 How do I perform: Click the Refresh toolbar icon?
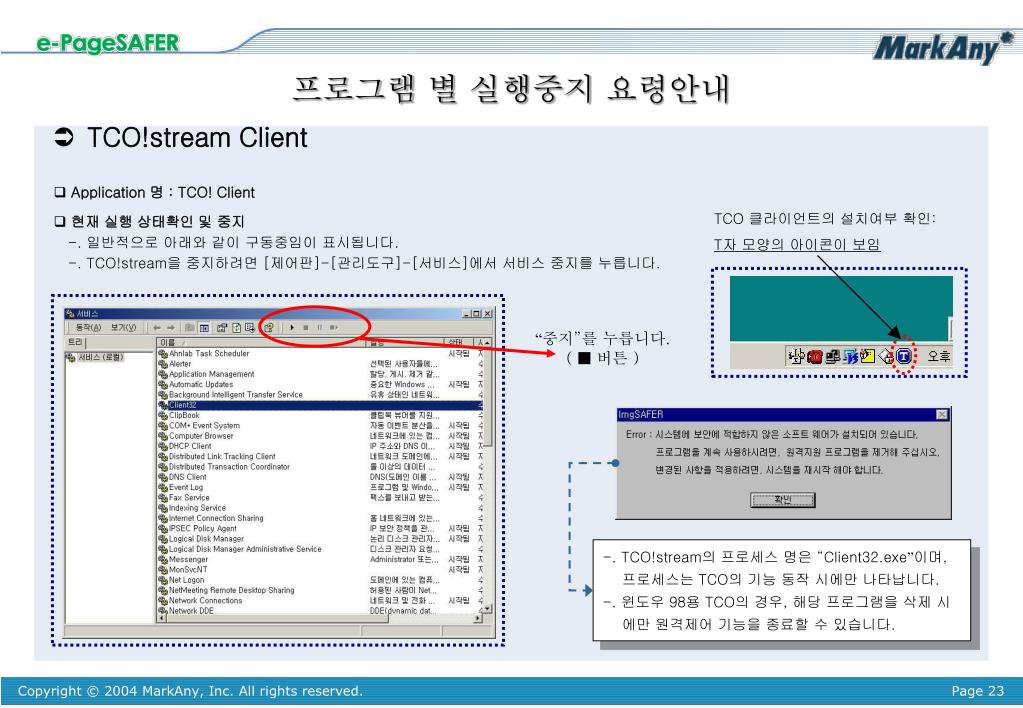pos(236,328)
